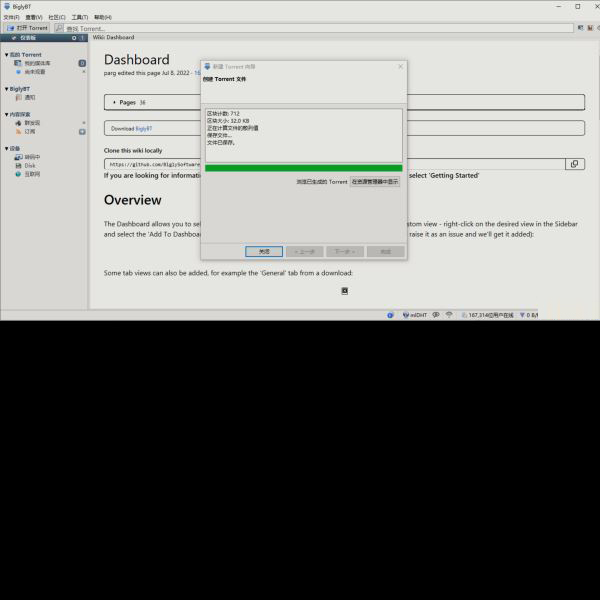
Task: Click the greyed Next (下一步) wizard button
Action: tap(345, 251)
